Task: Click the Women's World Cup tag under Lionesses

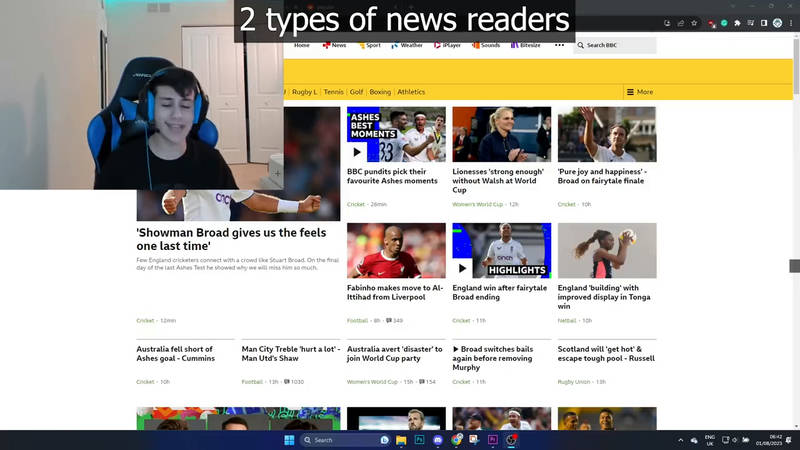Action: coord(478,204)
